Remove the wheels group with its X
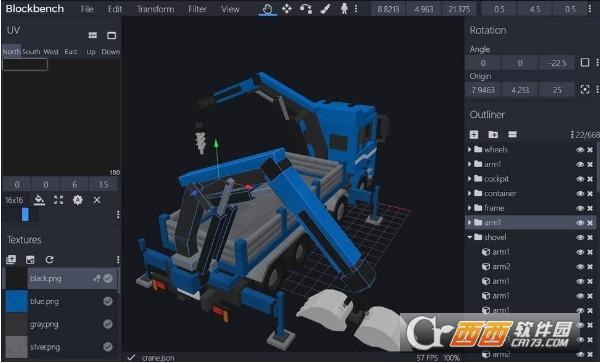Viewport: 600px width, 363px height. pyautogui.click(x=590, y=150)
